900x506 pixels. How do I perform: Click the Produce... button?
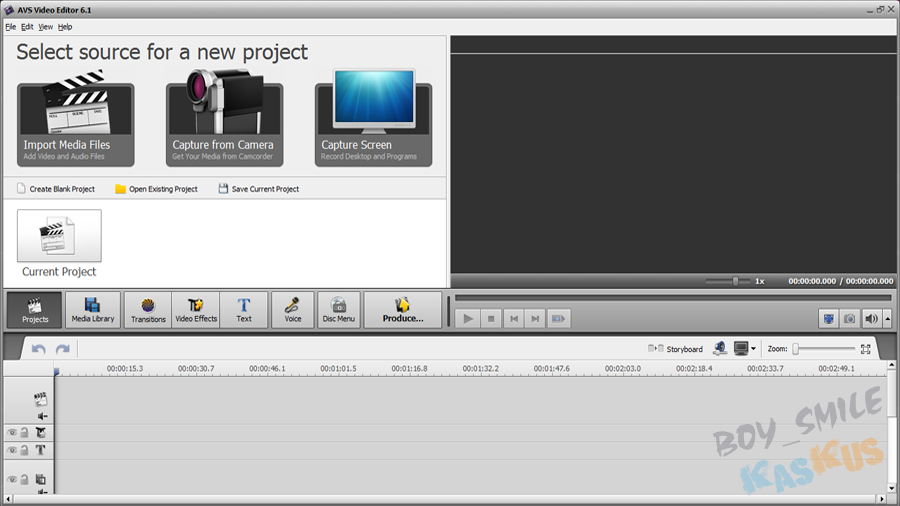click(403, 310)
